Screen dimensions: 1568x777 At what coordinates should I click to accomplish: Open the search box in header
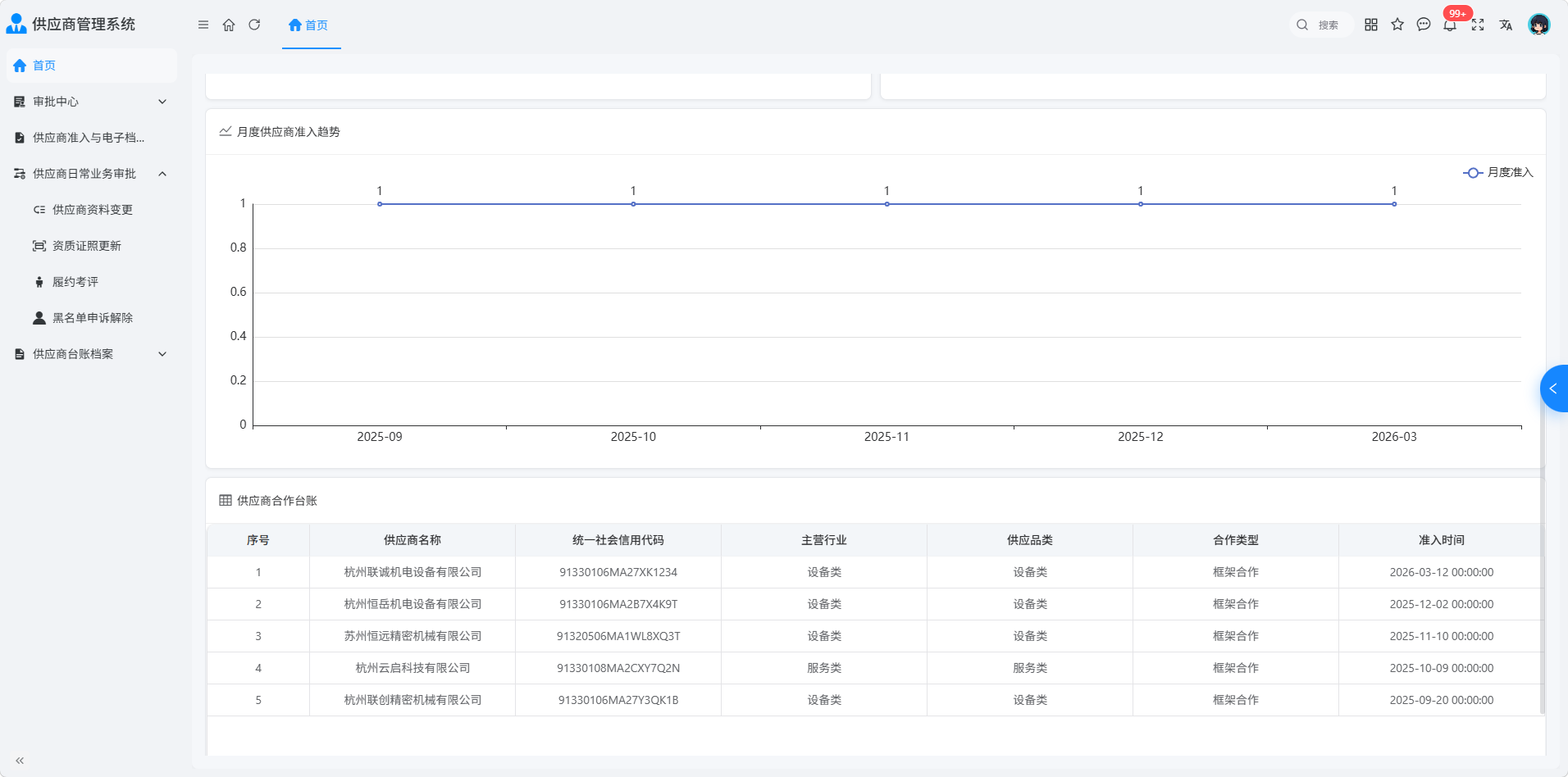(1320, 25)
